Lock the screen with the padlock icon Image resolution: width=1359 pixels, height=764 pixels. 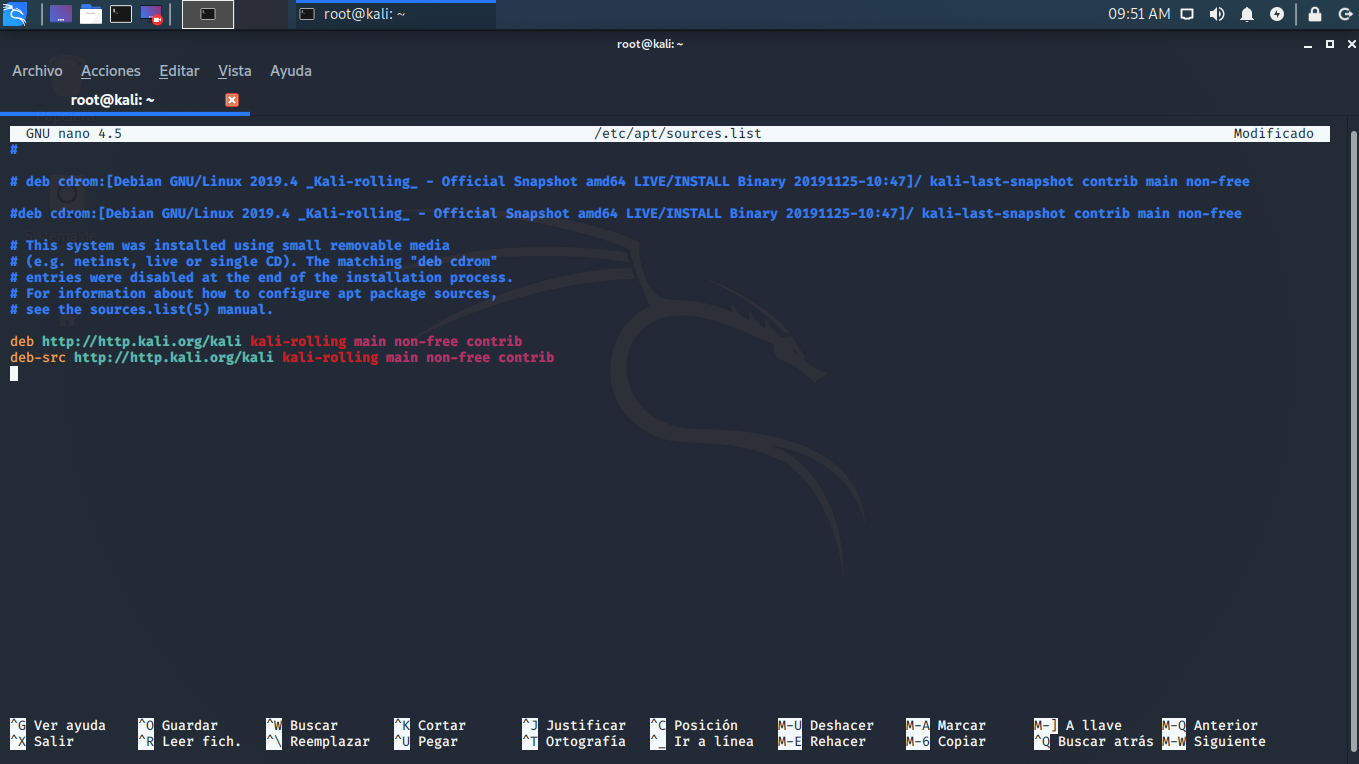[1315, 14]
